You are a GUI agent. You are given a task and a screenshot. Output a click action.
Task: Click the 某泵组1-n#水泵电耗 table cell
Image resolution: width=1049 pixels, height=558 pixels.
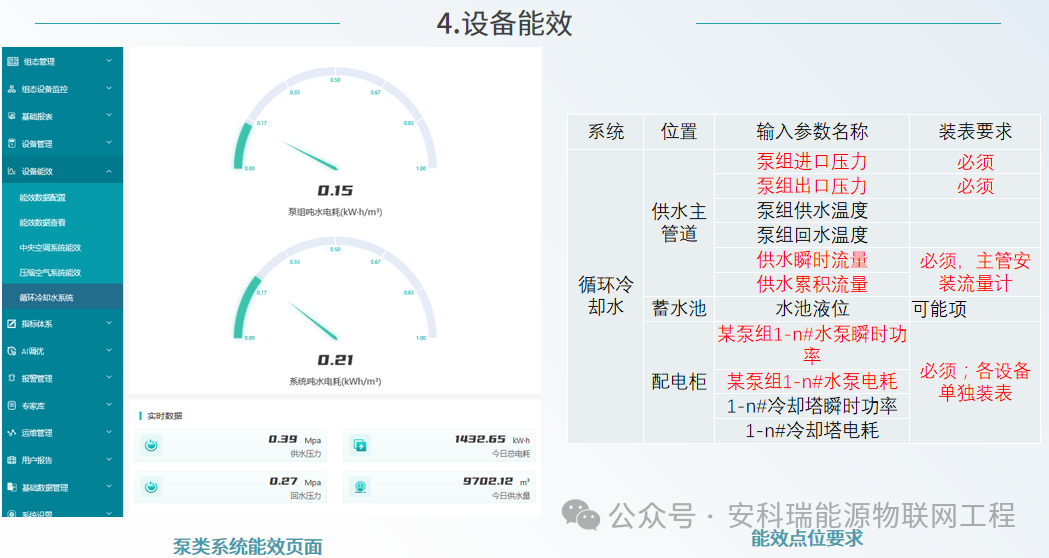[x=812, y=381]
